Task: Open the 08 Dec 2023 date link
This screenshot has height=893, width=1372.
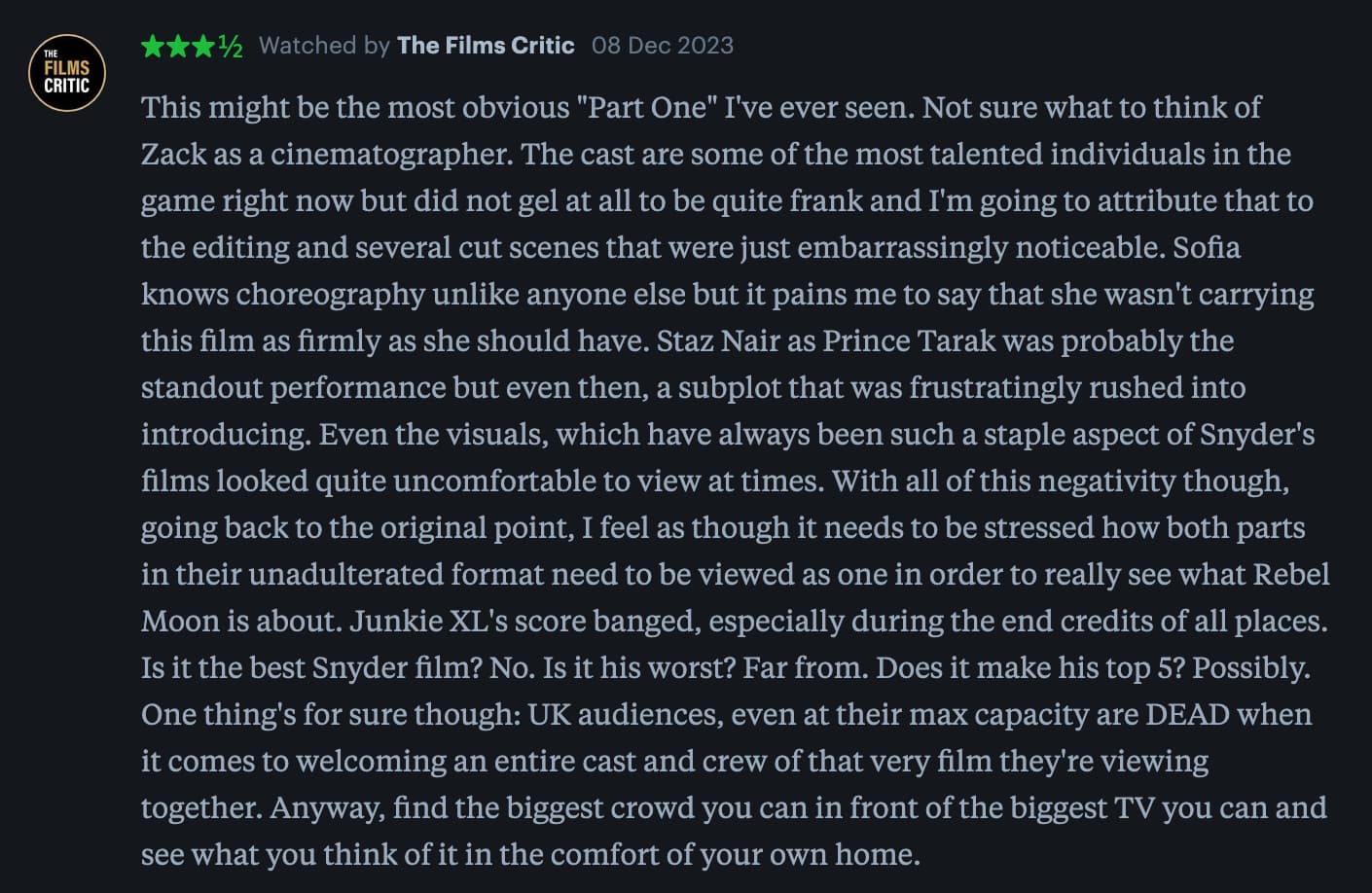Action: pyautogui.click(x=662, y=46)
